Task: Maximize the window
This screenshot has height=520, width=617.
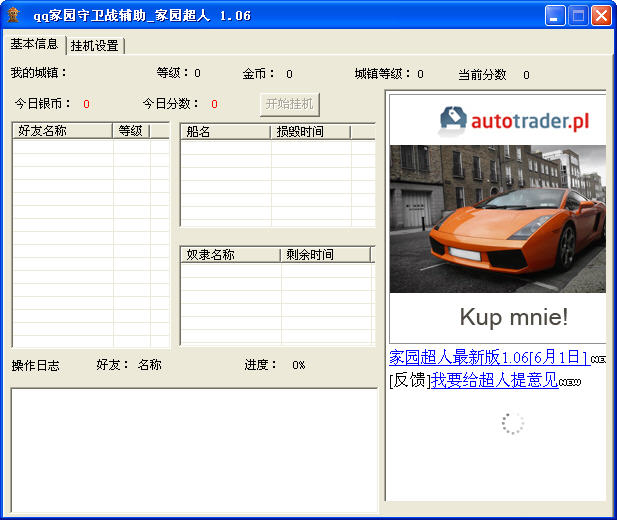Action: [x=579, y=15]
